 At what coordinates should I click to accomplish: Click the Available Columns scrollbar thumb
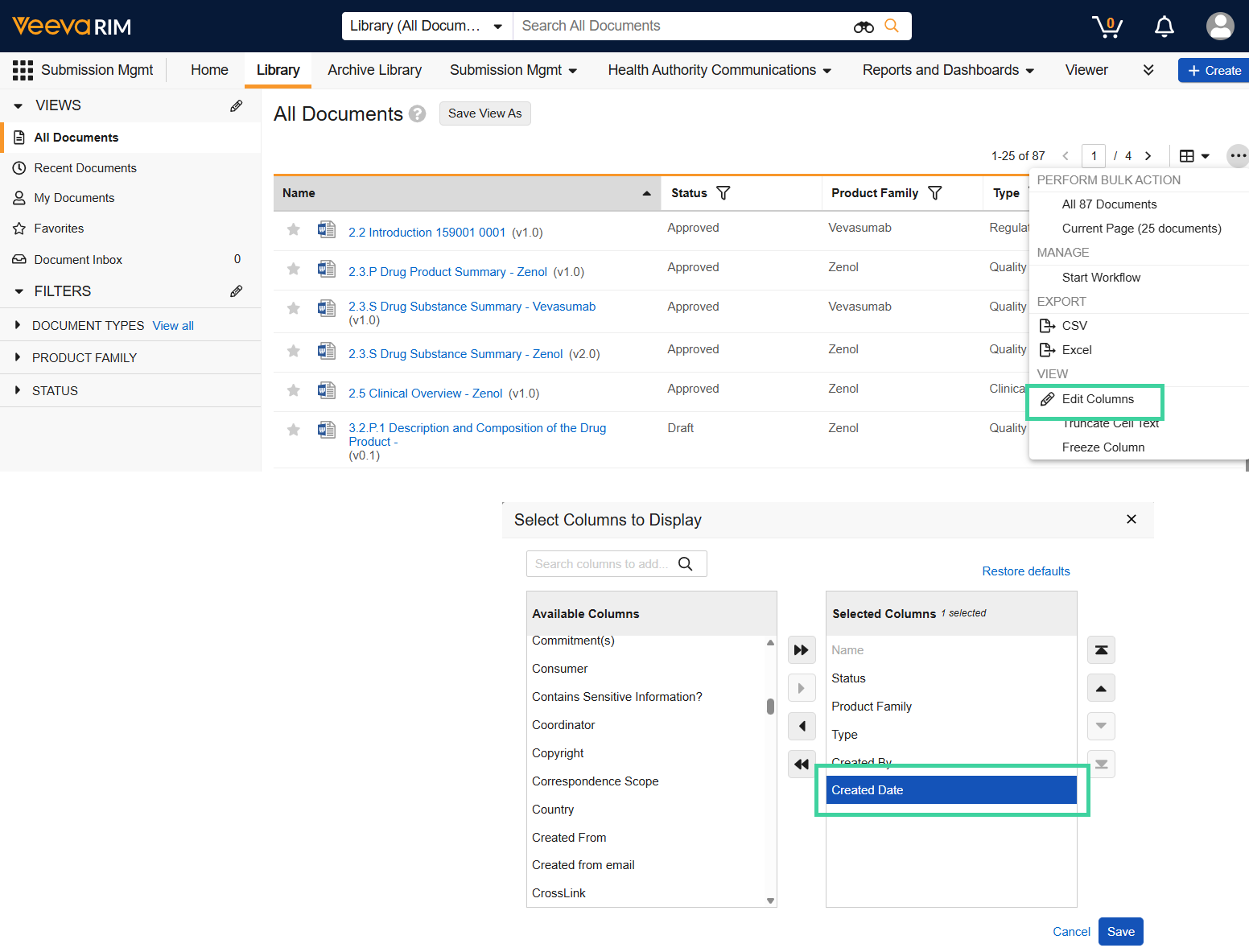pos(770,707)
